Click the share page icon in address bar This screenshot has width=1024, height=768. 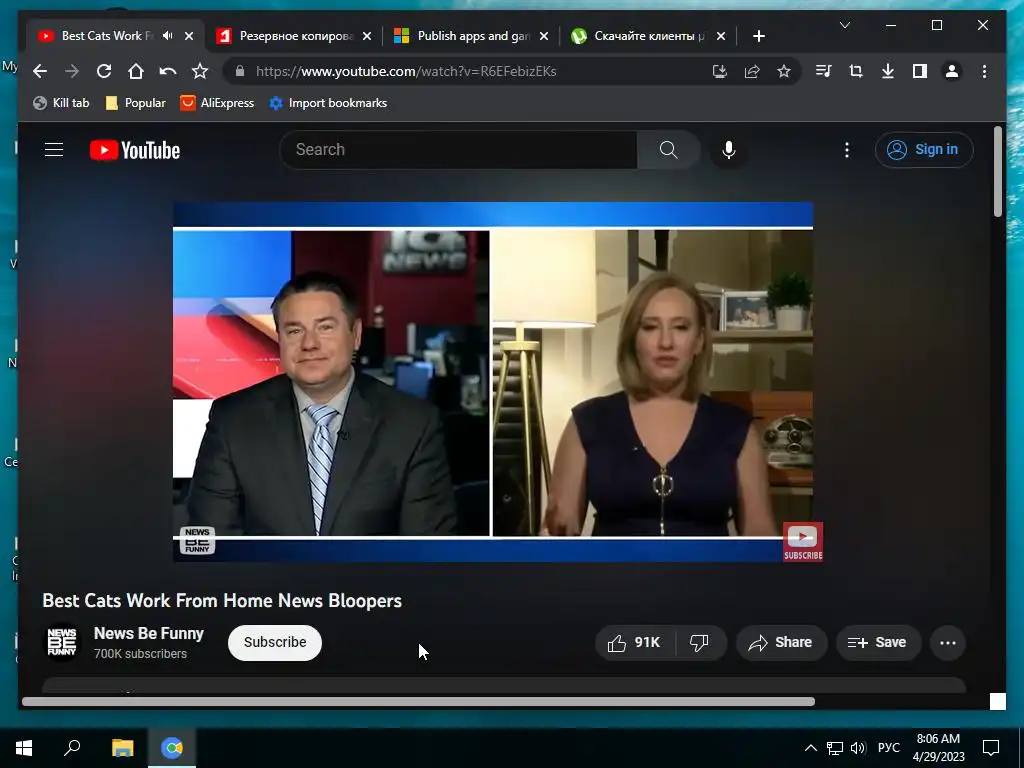(752, 71)
